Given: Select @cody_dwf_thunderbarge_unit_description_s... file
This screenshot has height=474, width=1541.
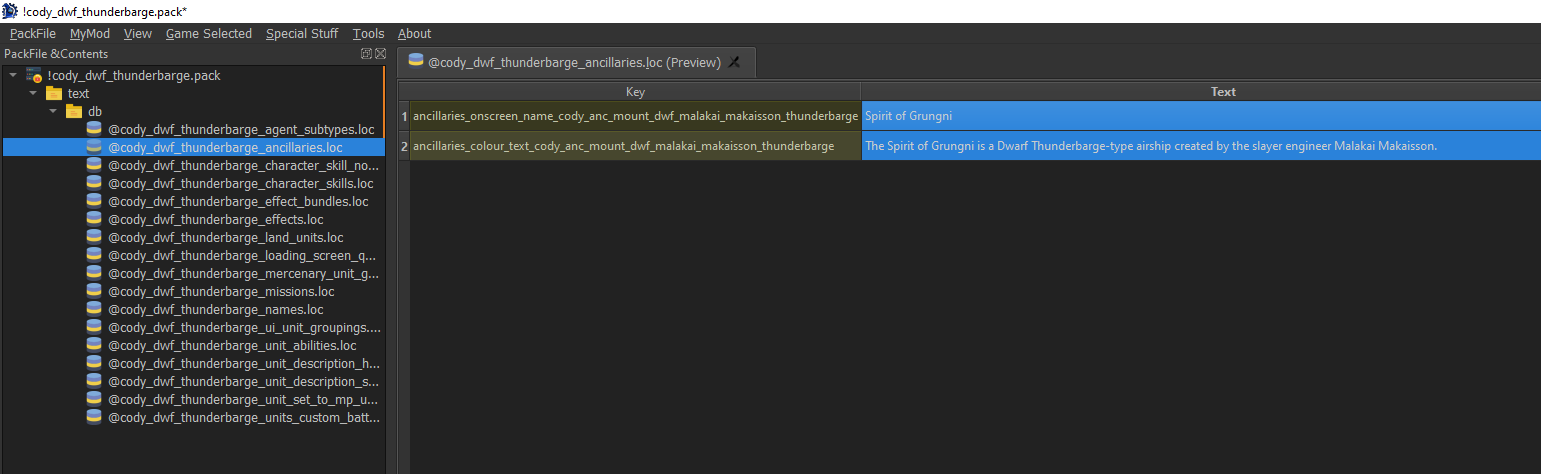Looking at the screenshot, I should (243, 381).
